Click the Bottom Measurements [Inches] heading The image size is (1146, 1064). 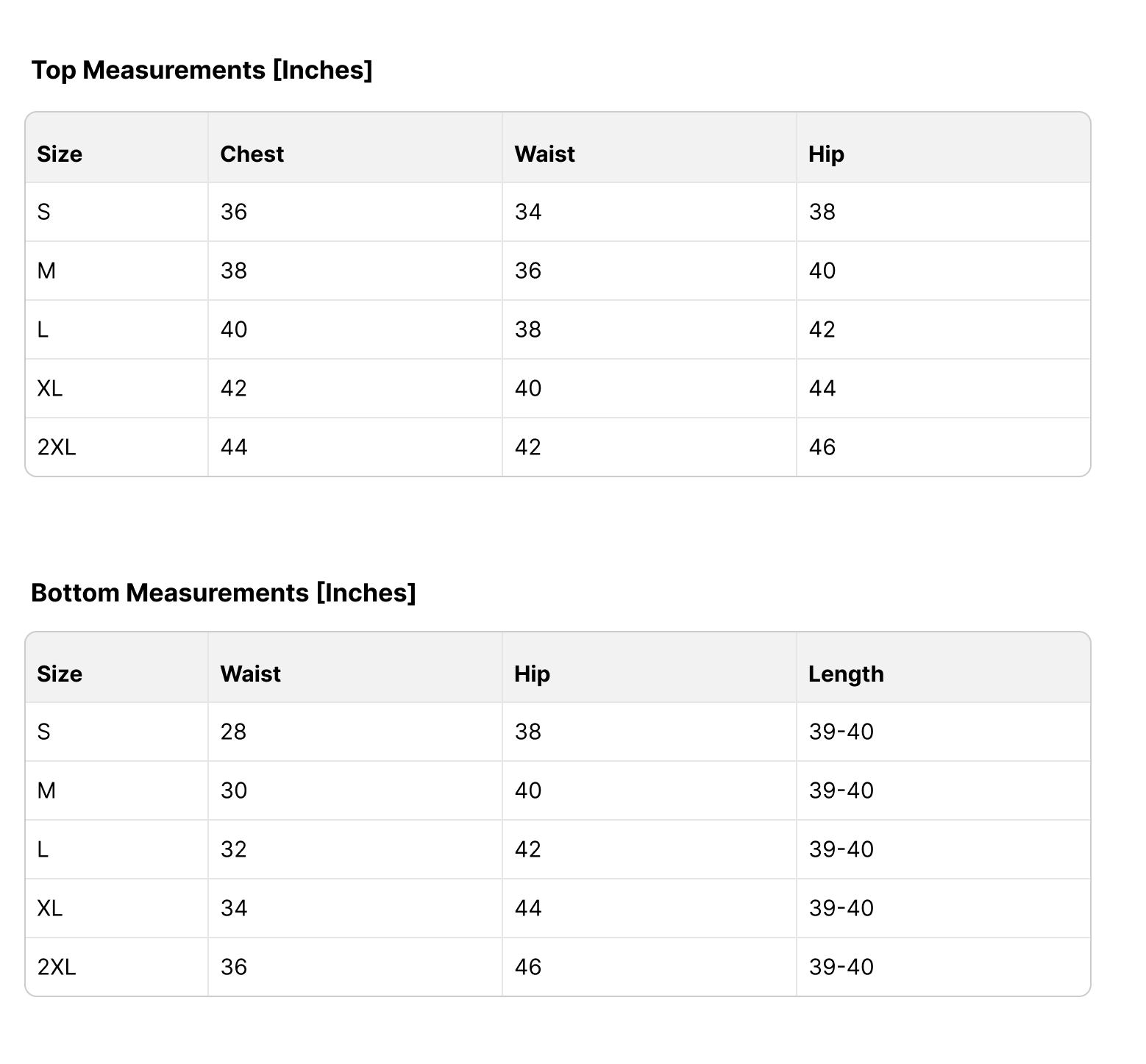point(223,593)
